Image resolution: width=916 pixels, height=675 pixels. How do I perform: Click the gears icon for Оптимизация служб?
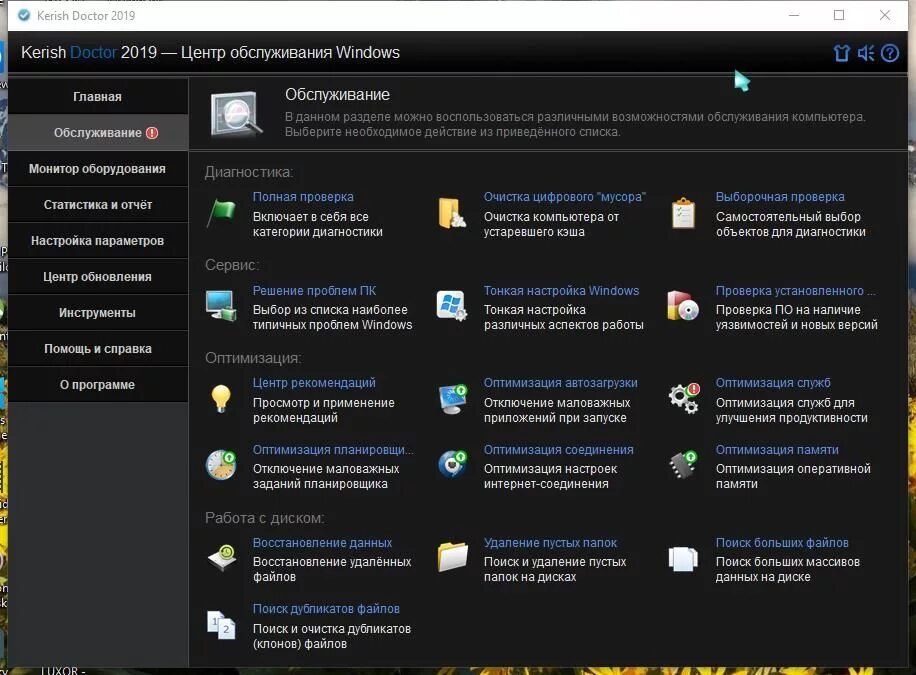[684, 399]
